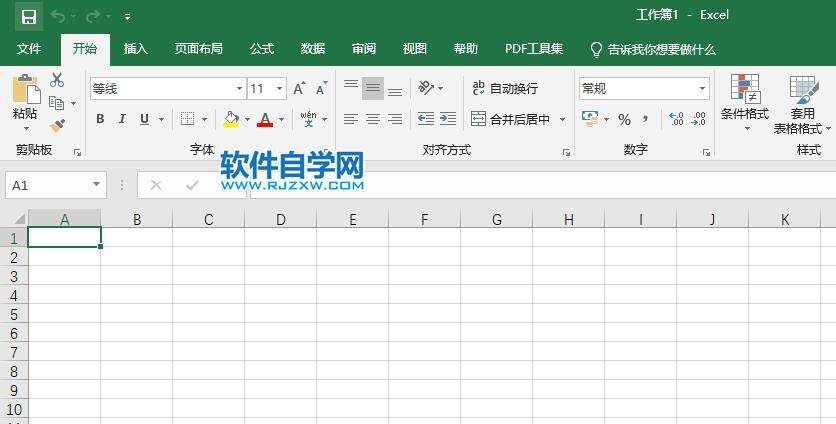Click the Undo arrow icon
836x424 pixels.
point(57,17)
